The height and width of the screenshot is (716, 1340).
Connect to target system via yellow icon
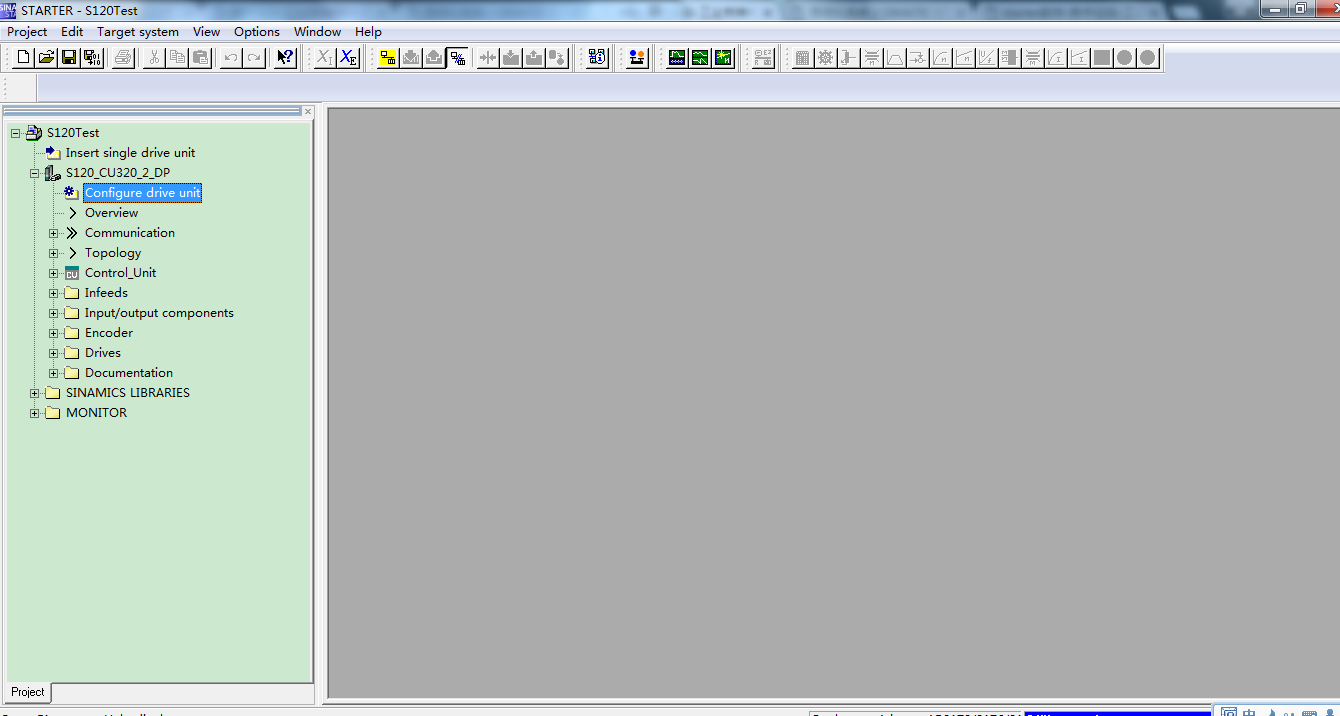coord(388,58)
